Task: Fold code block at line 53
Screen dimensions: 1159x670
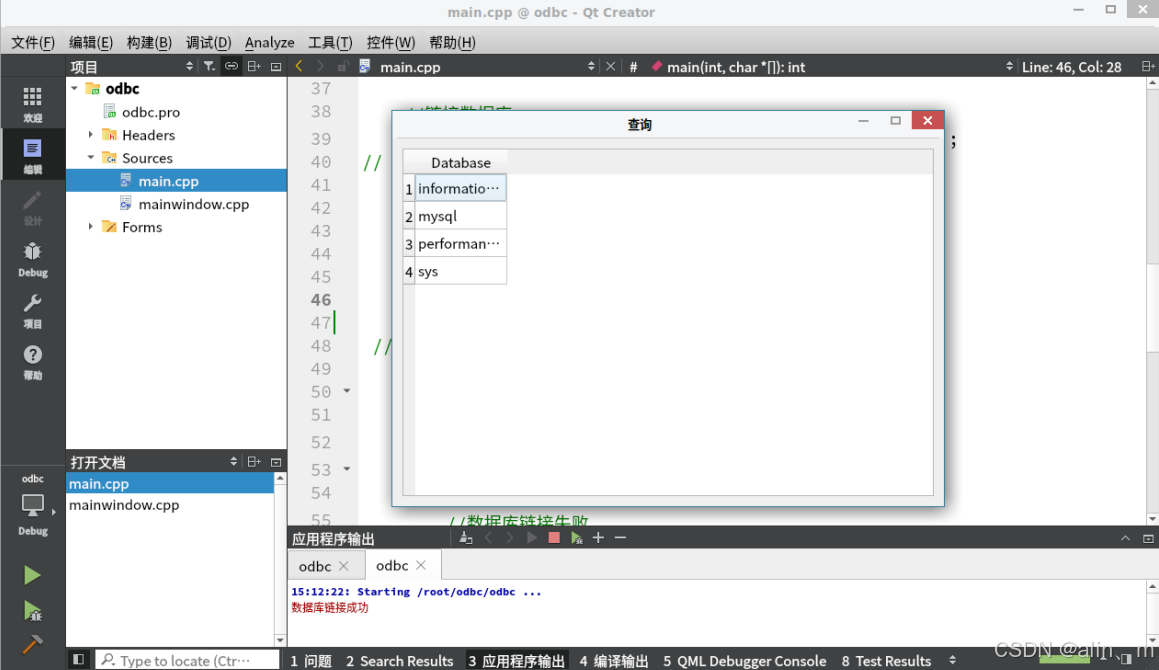Action: (x=347, y=469)
